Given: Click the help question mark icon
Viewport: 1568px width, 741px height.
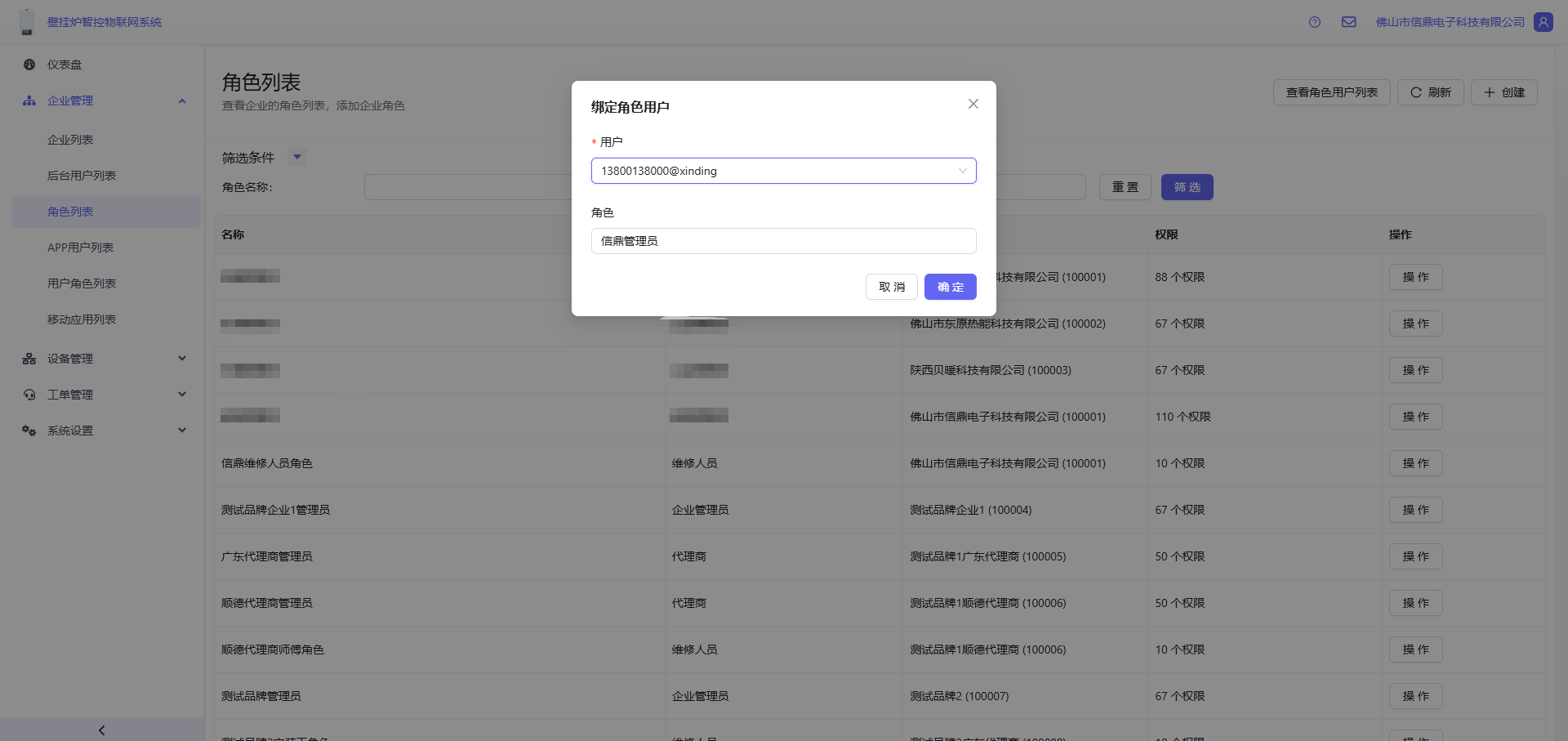Looking at the screenshot, I should coord(1314,22).
